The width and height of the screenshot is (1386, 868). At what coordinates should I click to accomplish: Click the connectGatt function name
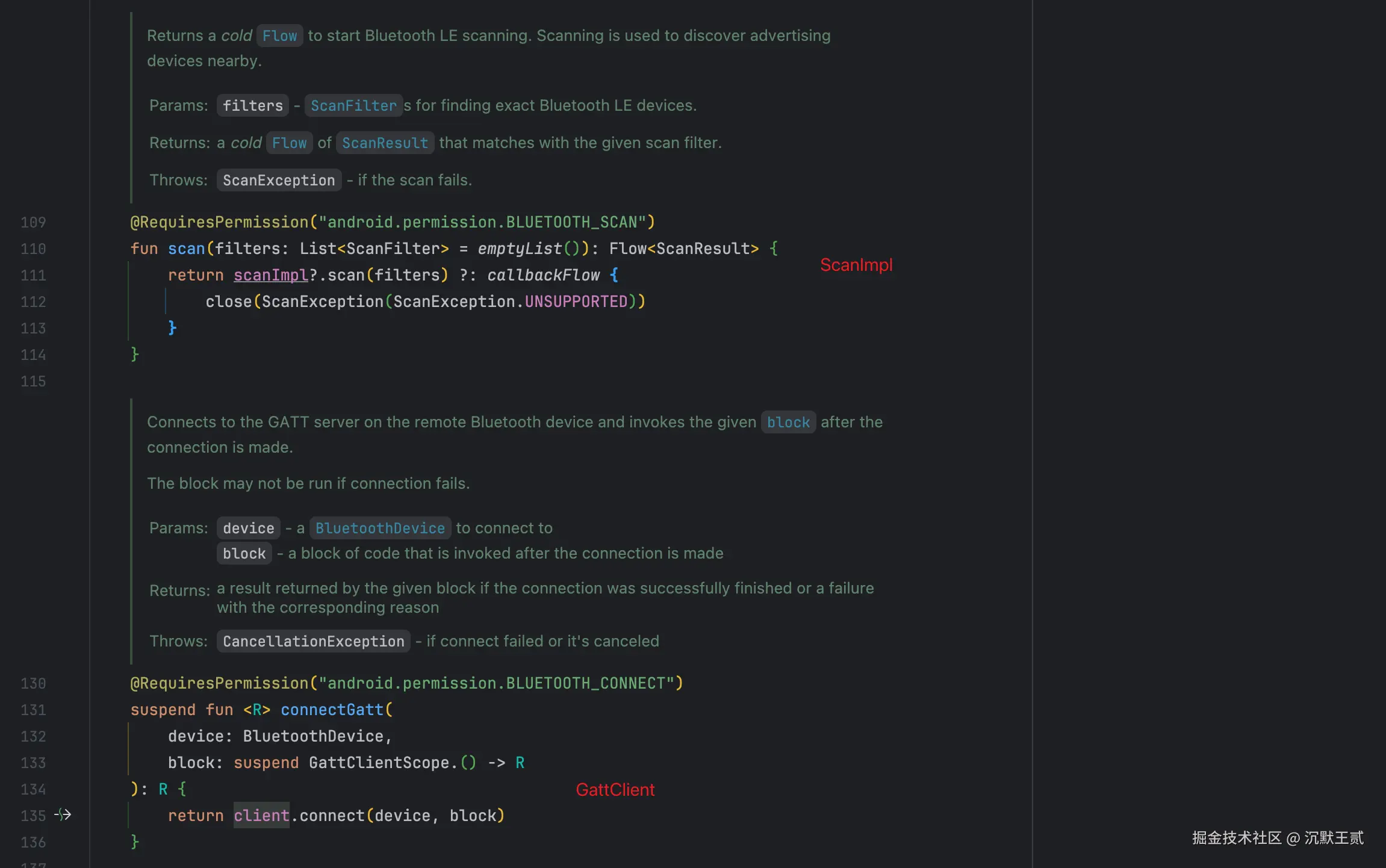(332, 710)
